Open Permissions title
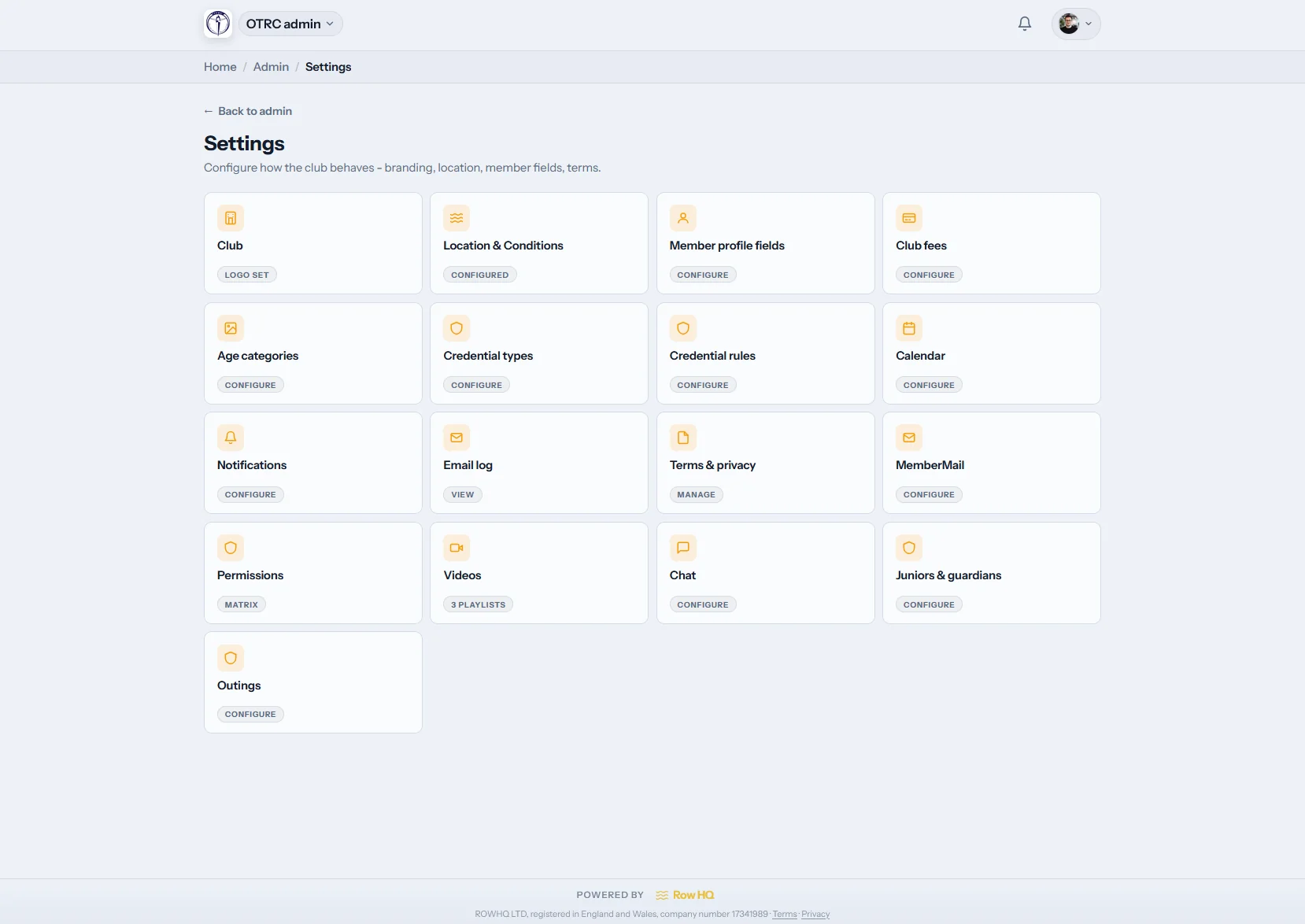 [x=250, y=575]
